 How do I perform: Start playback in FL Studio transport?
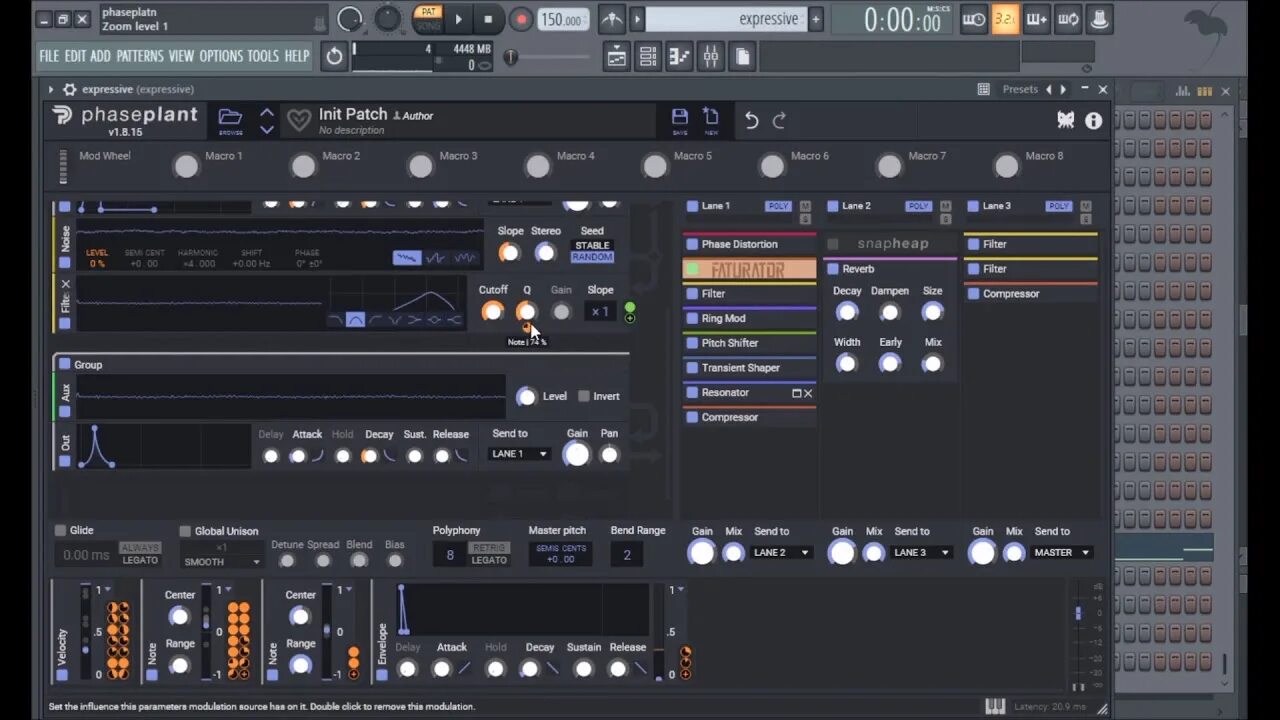click(458, 19)
